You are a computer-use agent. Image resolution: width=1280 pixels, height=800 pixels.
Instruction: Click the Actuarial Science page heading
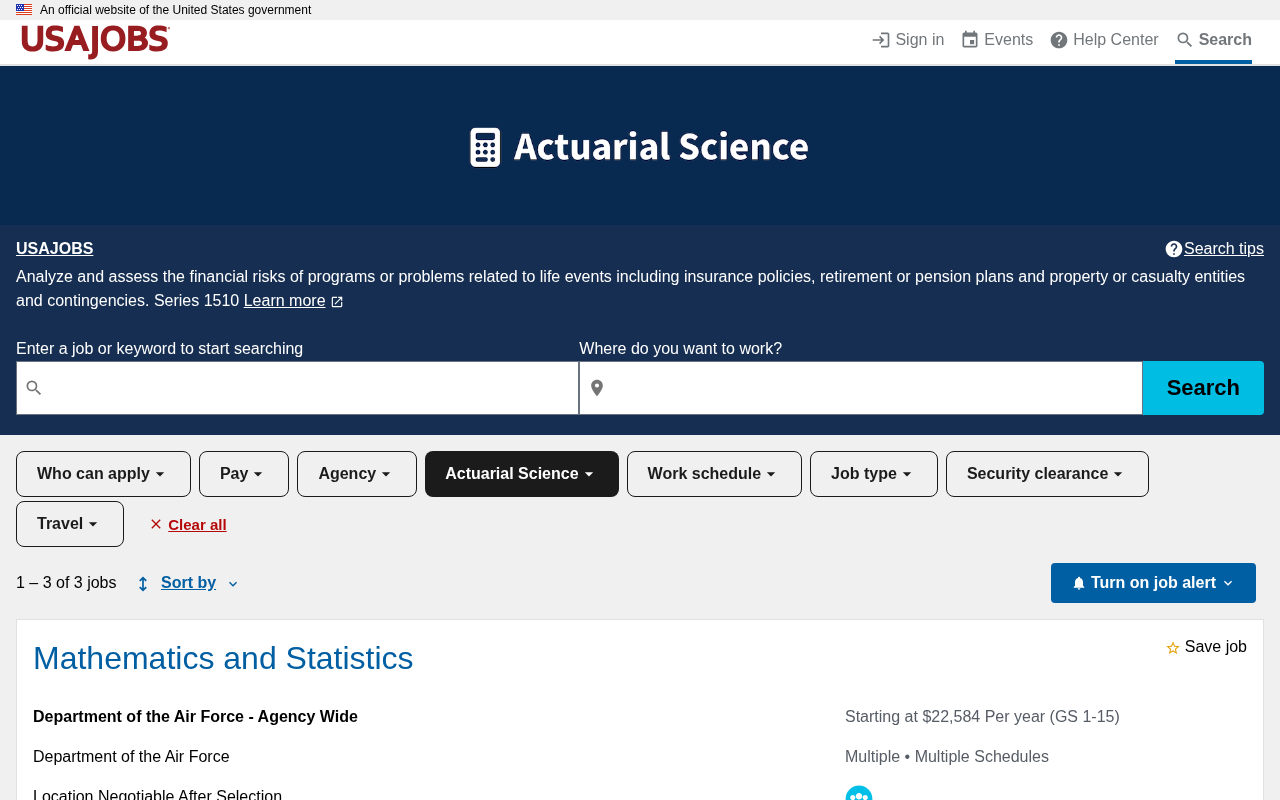coord(661,146)
